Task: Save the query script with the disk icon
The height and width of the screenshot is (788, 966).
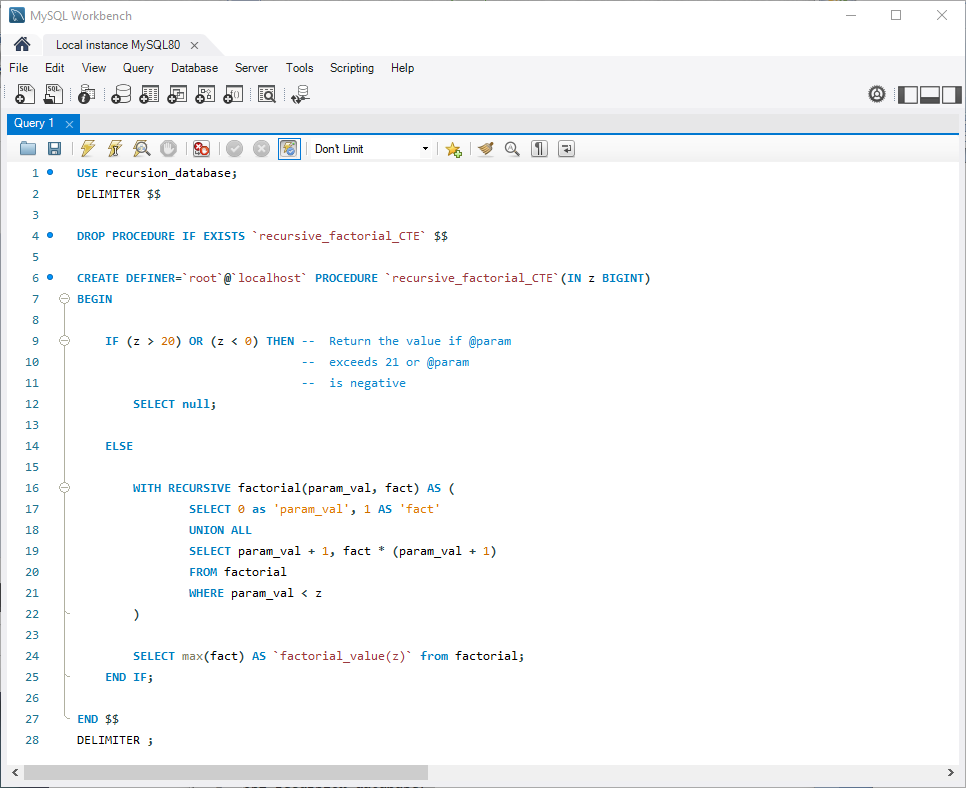Action: point(54,148)
